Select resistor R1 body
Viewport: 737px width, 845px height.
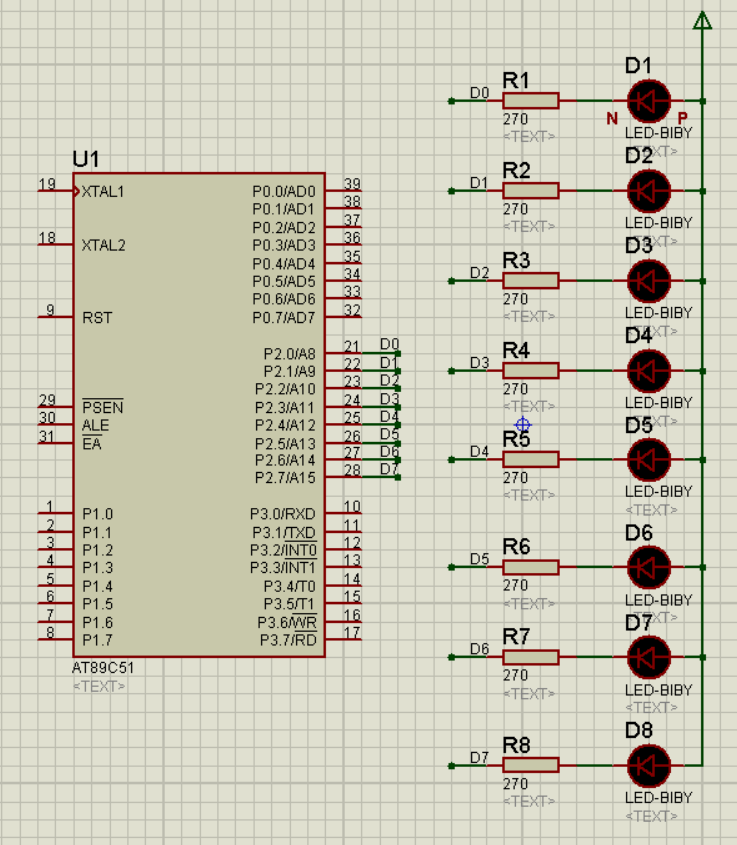(x=531, y=101)
